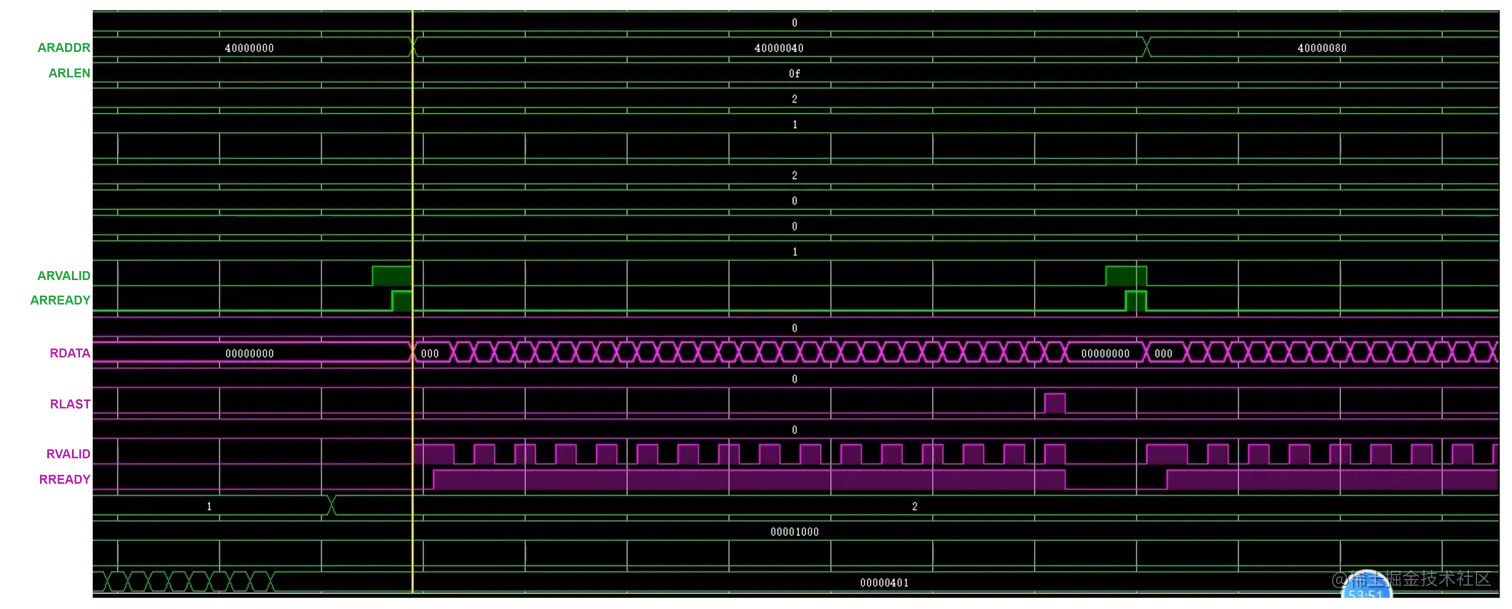The height and width of the screenshot is (609, 1512).
Task: Click the ARADDR value 40000040
Action: pyautogui.click(x=779, y=48)
